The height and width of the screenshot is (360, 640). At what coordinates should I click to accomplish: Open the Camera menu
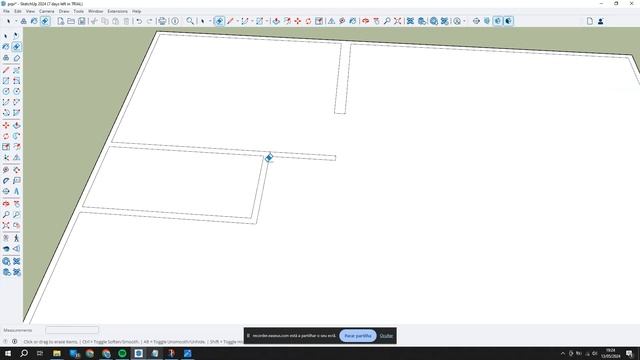[x=47, y=11]
